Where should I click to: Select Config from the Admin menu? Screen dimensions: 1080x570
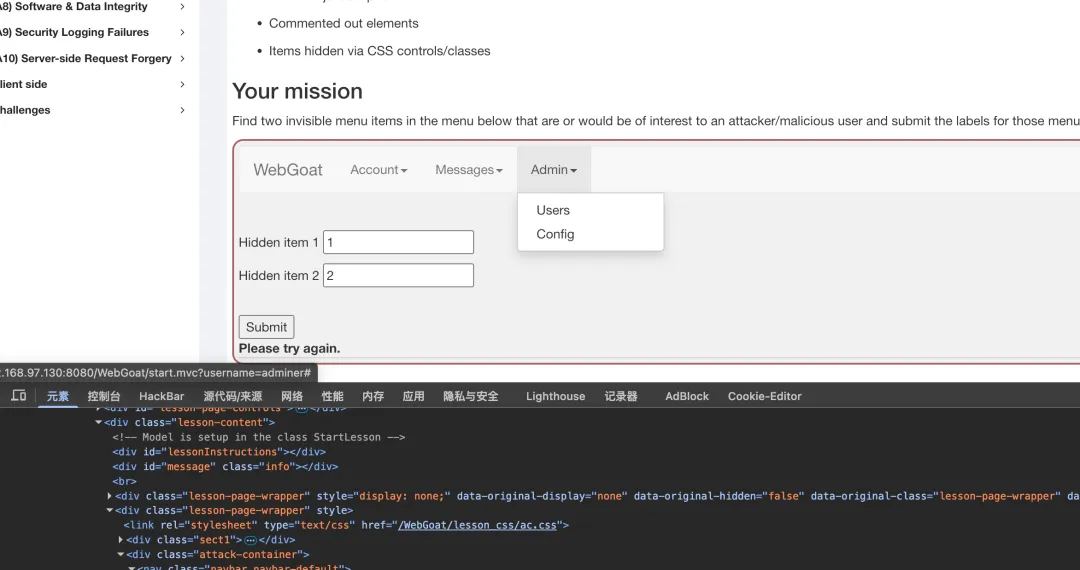click(x=555, y=234)
